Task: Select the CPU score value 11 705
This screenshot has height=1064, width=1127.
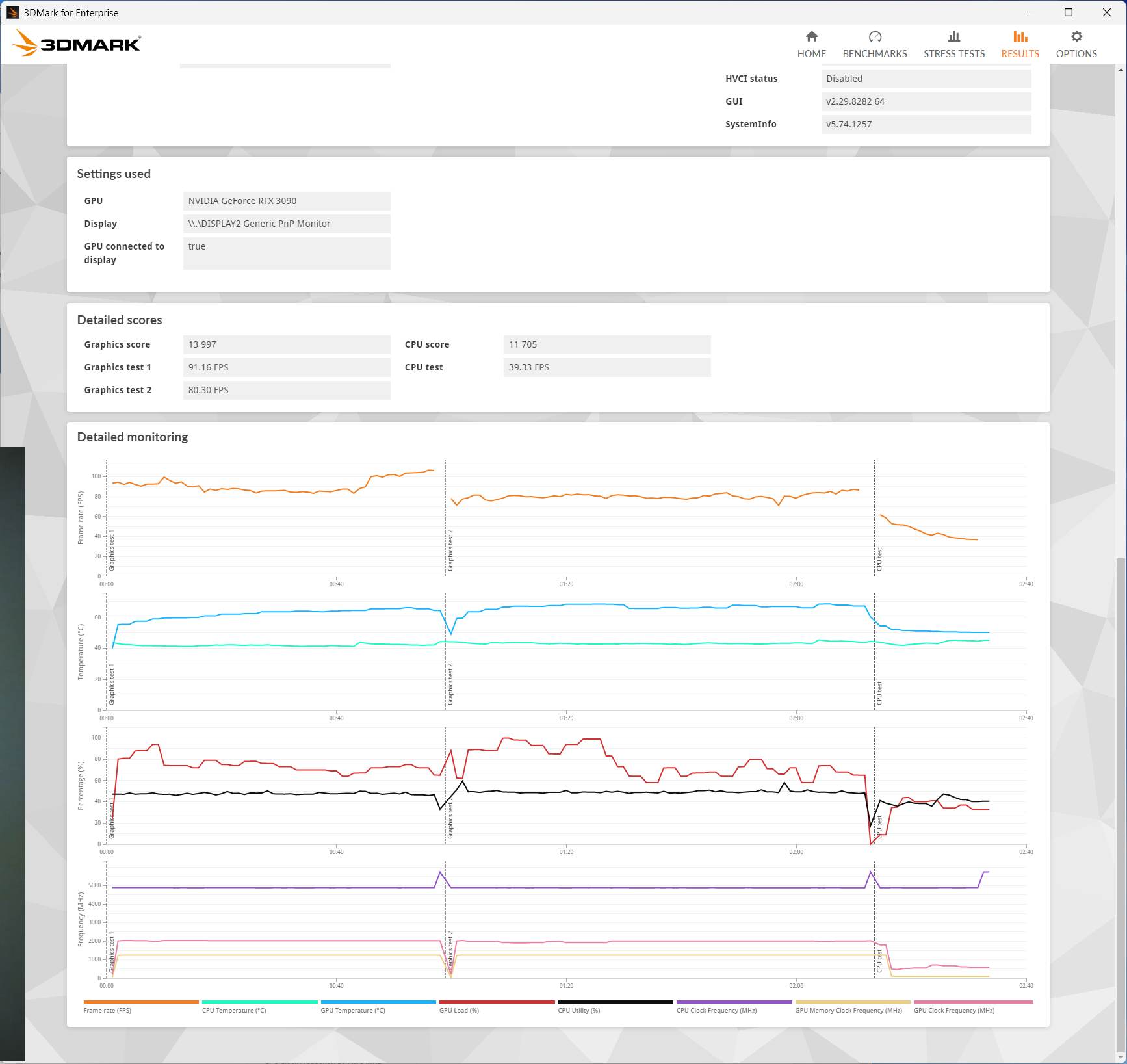Action: click(607, 344)
